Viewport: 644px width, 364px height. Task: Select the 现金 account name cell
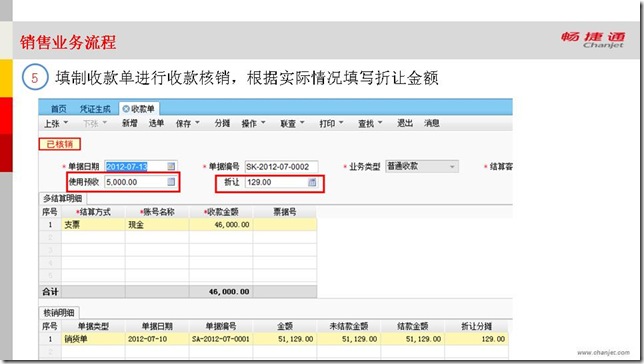click(157, 225)
